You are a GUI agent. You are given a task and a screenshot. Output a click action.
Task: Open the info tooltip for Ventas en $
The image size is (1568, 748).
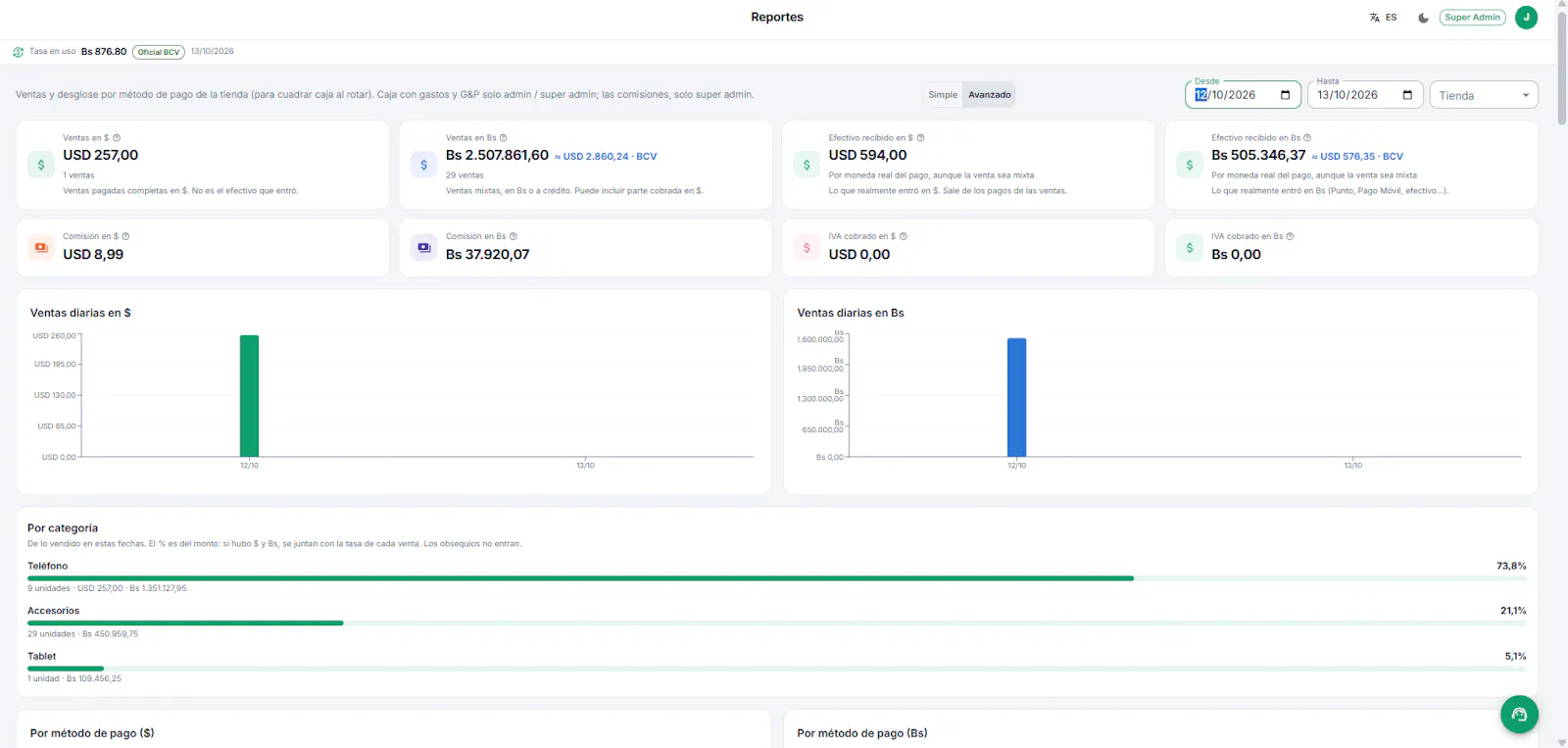coord(117,138)
